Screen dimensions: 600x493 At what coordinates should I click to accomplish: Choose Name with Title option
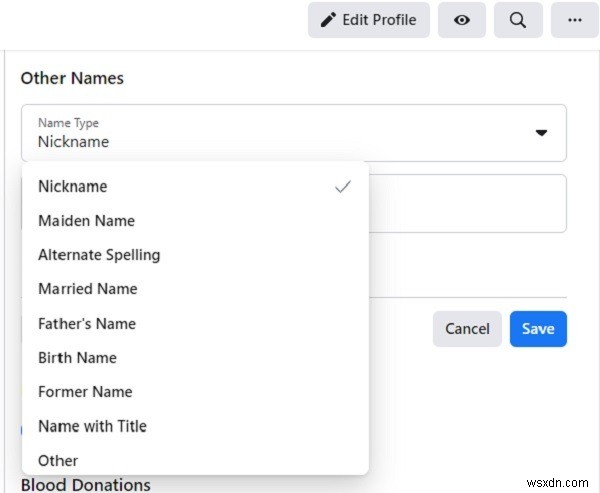click(x=92, y=426)
